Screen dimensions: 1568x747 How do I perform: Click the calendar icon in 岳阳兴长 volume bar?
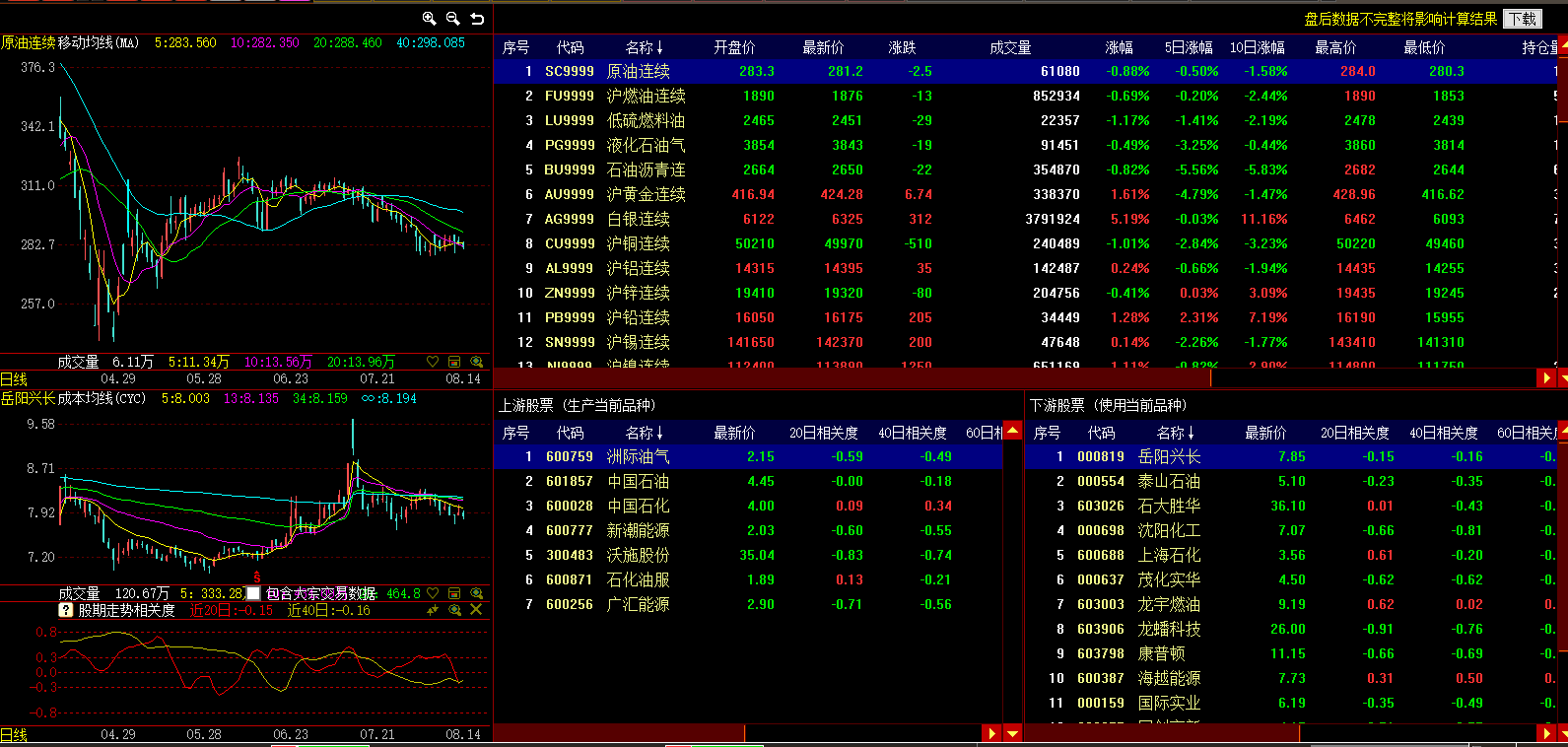(454, 593)
